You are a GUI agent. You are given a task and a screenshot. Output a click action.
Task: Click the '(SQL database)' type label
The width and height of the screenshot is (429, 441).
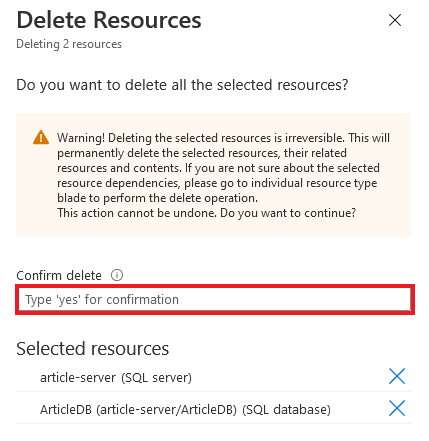tap(286, 409)
